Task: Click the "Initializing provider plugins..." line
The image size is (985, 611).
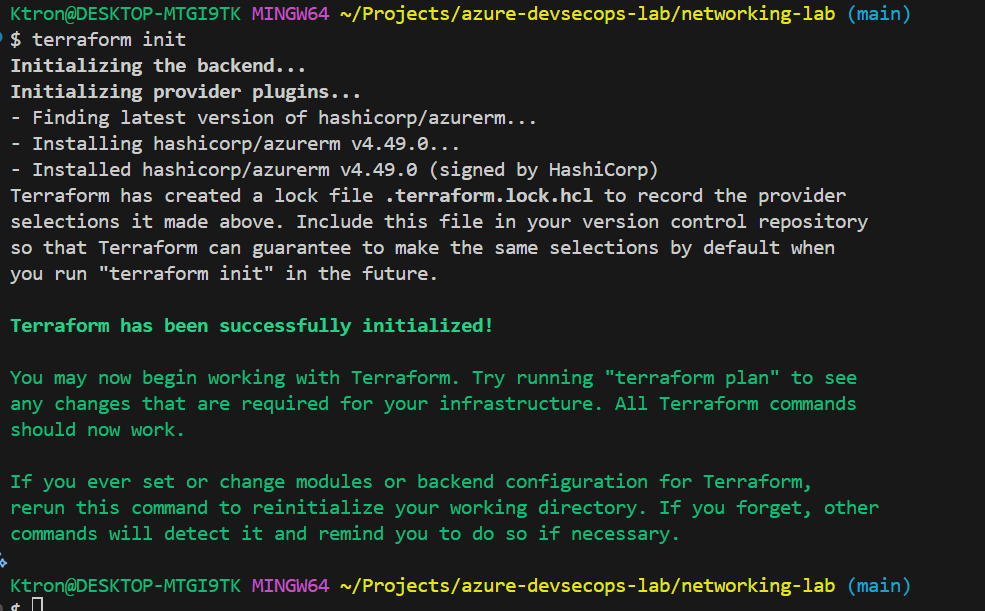Action: [x=185, y=92]
